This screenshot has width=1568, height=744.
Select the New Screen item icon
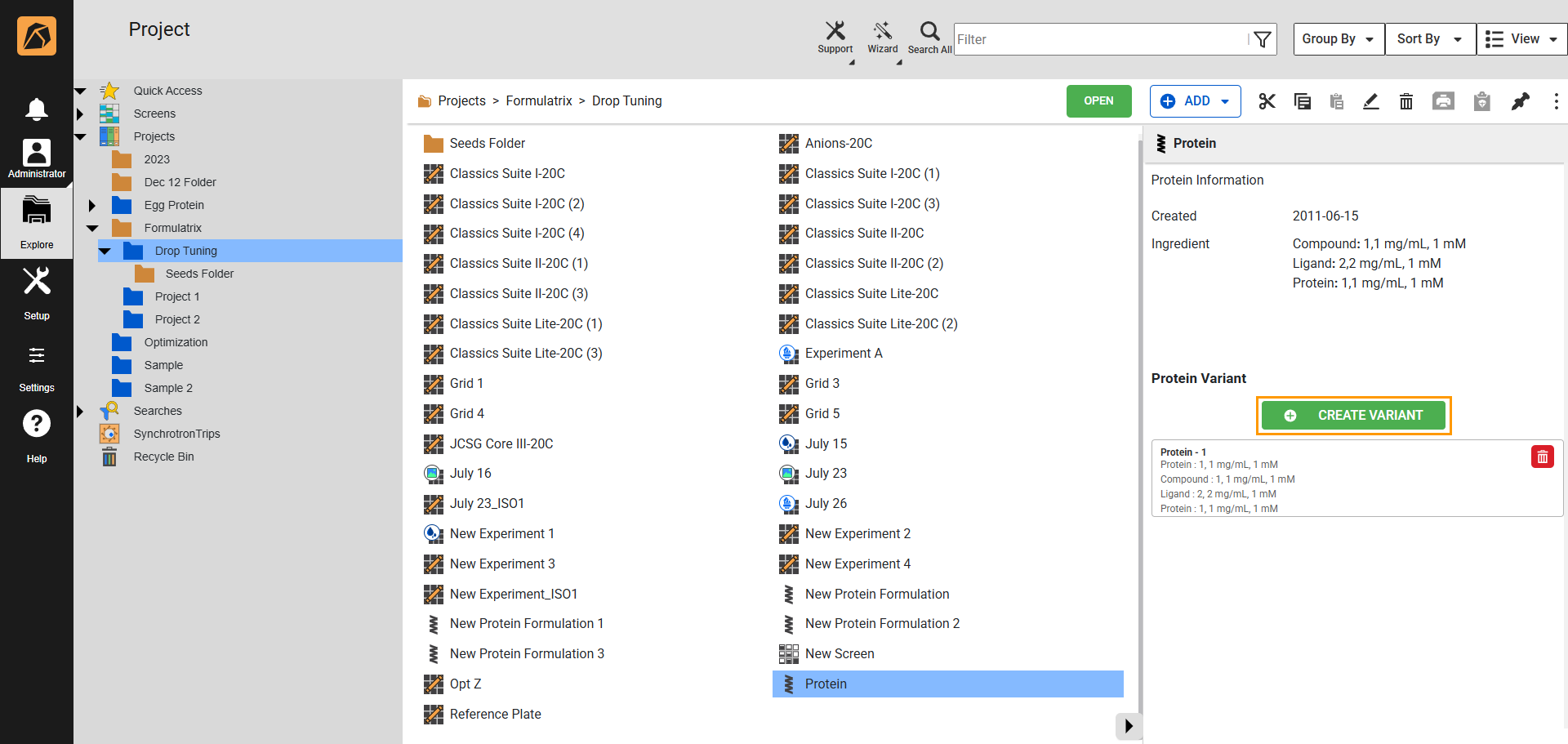788,653
